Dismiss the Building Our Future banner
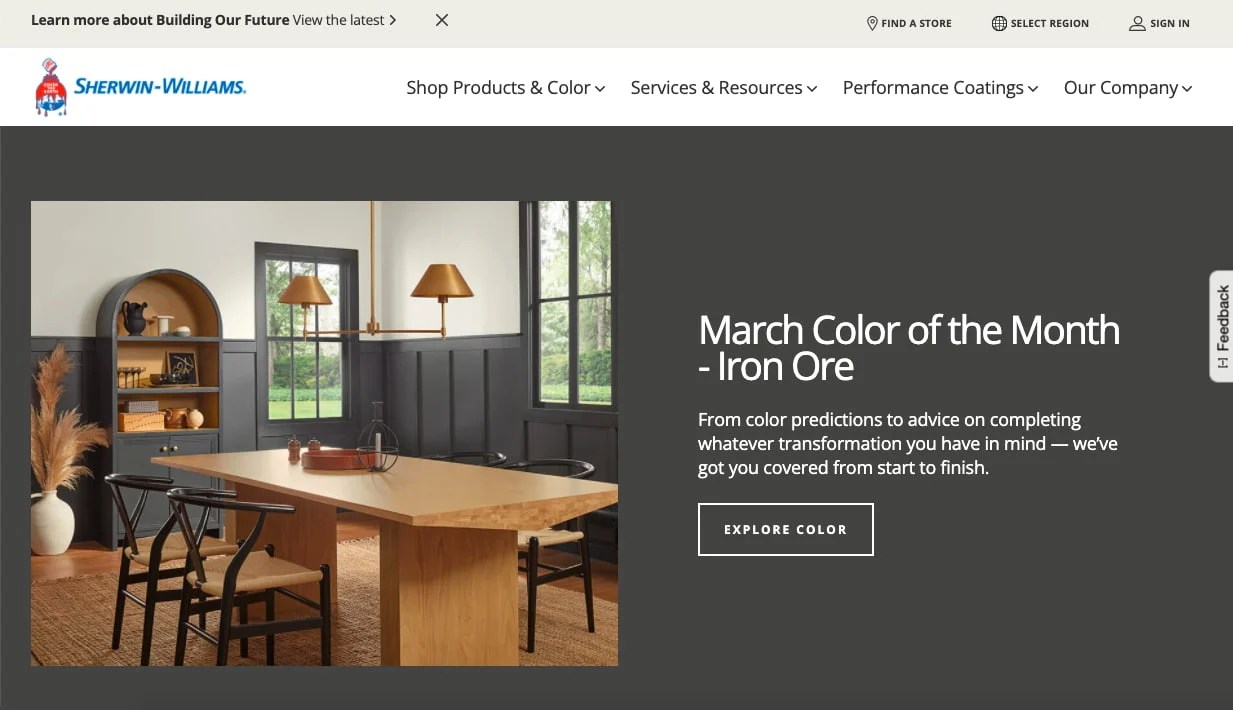The width and height of the screenshot is (1233, 710). (x=442, y=20)
